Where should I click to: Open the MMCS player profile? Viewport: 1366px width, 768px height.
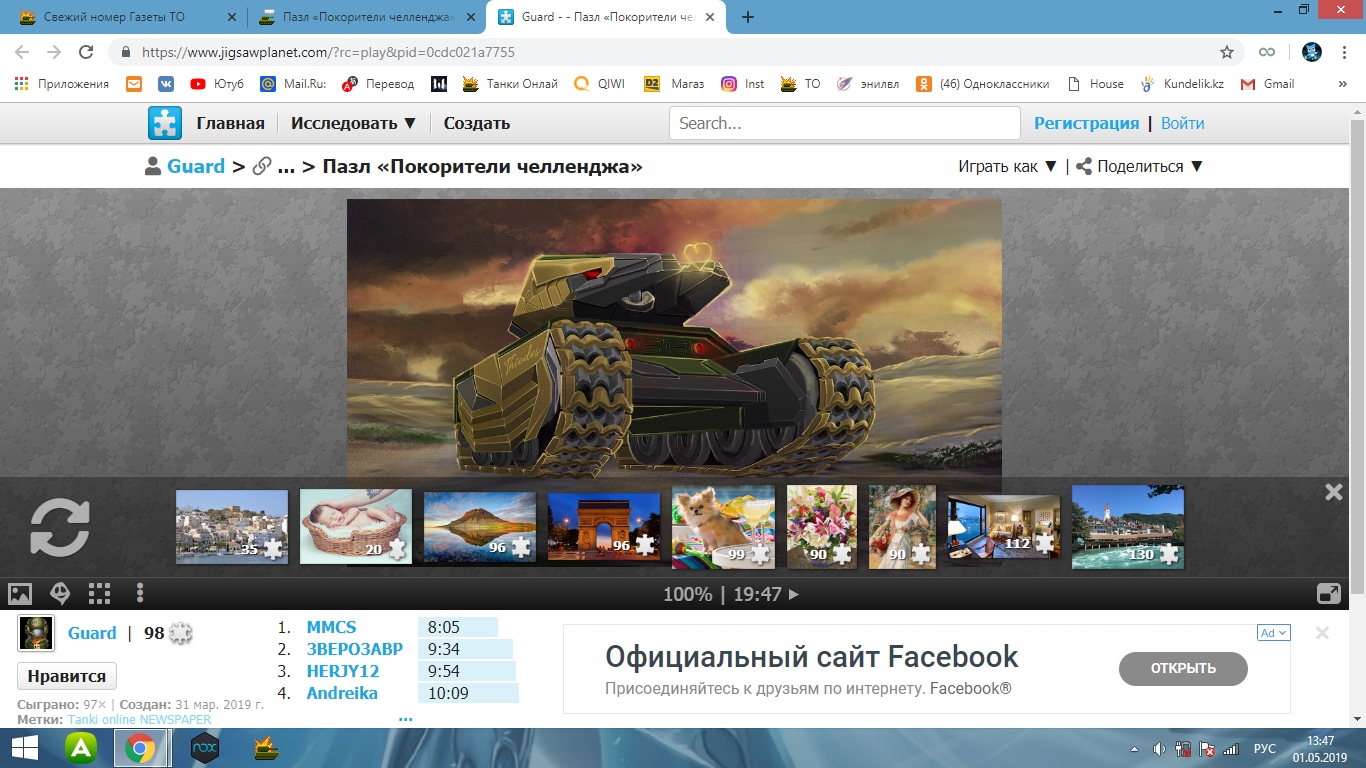[x=331, y=628]
